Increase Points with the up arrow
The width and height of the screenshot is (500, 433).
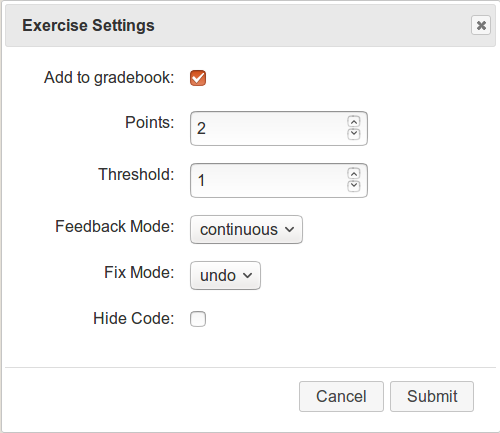click(x=354, y=122)
